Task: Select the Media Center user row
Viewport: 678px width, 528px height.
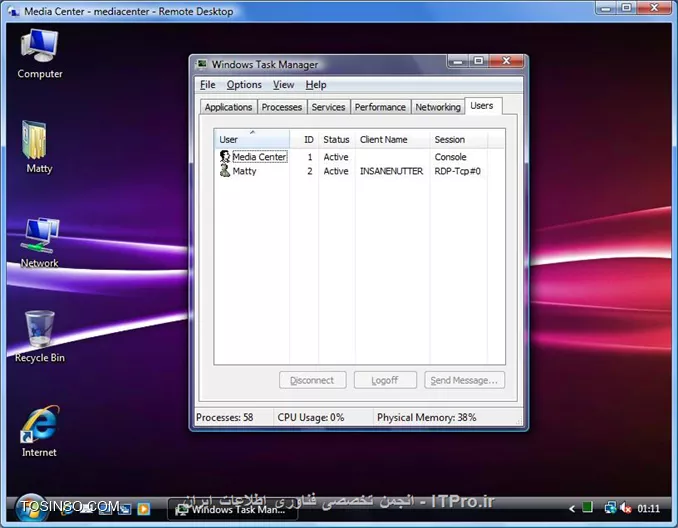Action: pyautogui.click(x=359, y=157)
